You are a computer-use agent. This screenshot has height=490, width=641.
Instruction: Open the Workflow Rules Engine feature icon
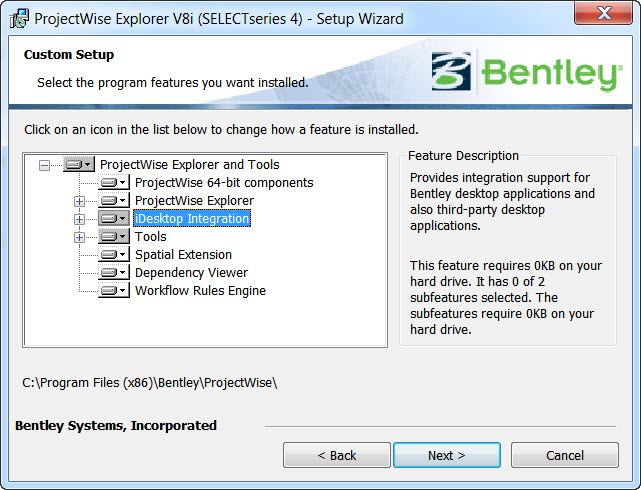[x=114, y=291]
